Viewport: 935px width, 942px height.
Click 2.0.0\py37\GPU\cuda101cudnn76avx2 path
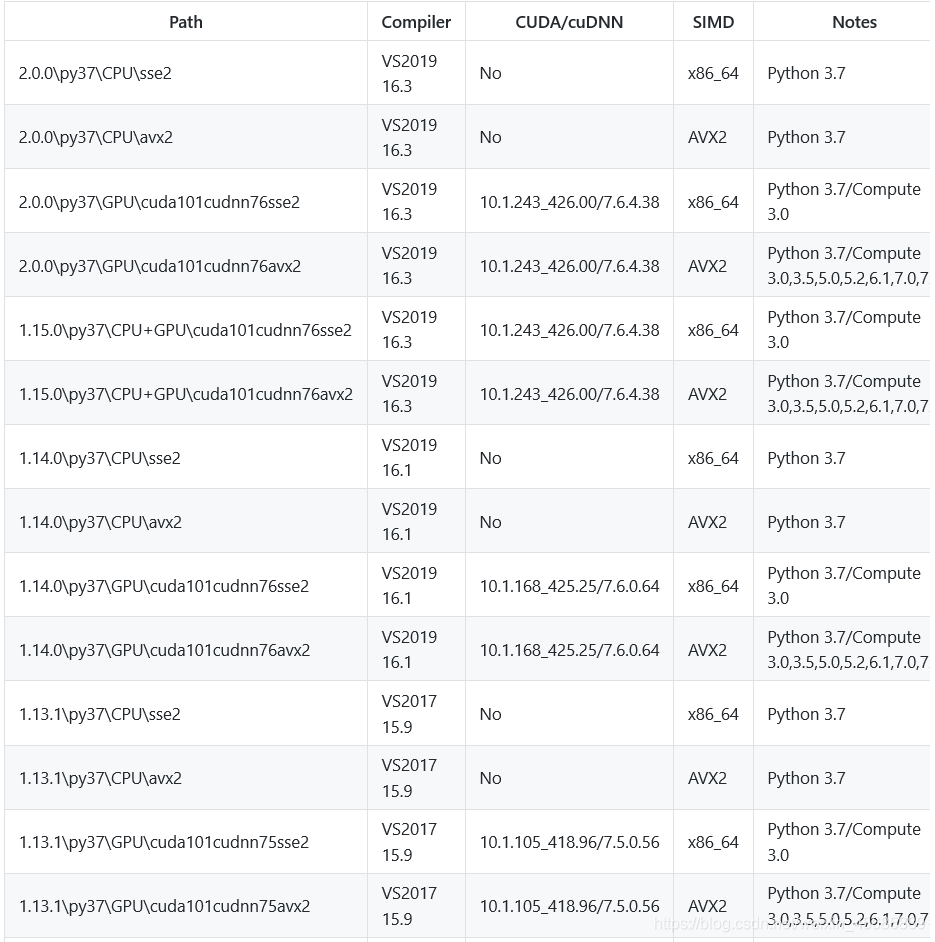pos(160,266)
